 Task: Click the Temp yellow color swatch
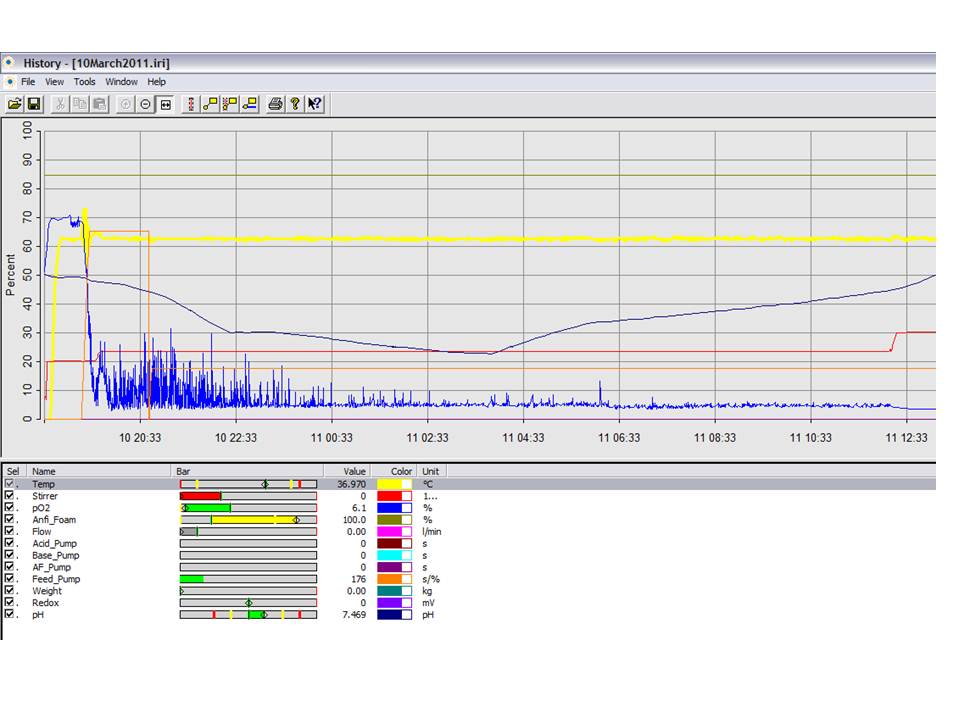click(388, 484)
